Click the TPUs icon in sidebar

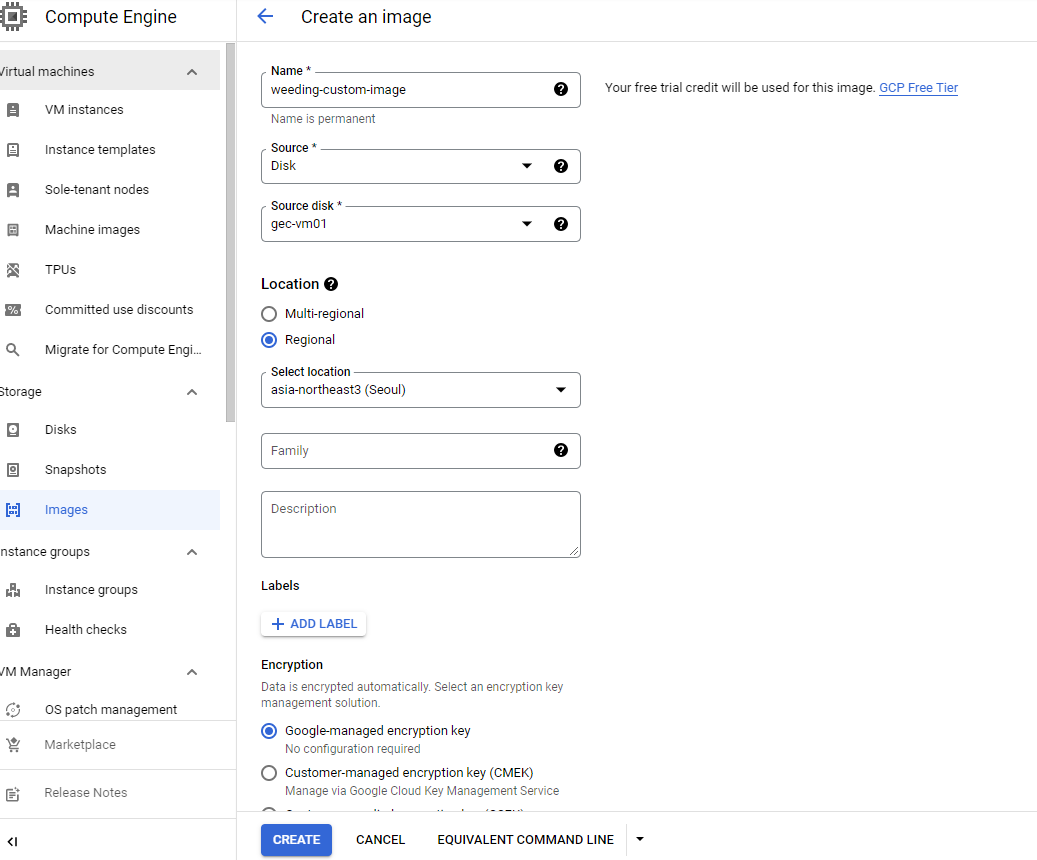pos(13,270)
